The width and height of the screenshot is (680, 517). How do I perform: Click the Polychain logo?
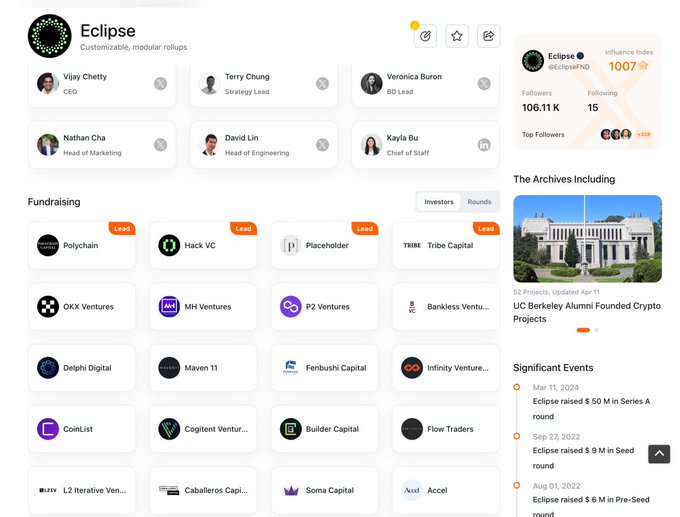tap(48, 245)
